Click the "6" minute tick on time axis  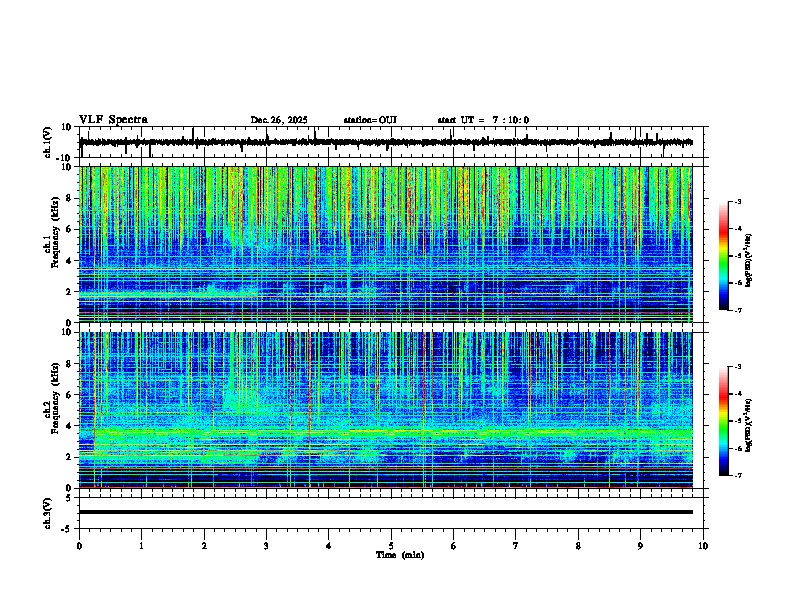pyautogui.click(x=454, y=546)
